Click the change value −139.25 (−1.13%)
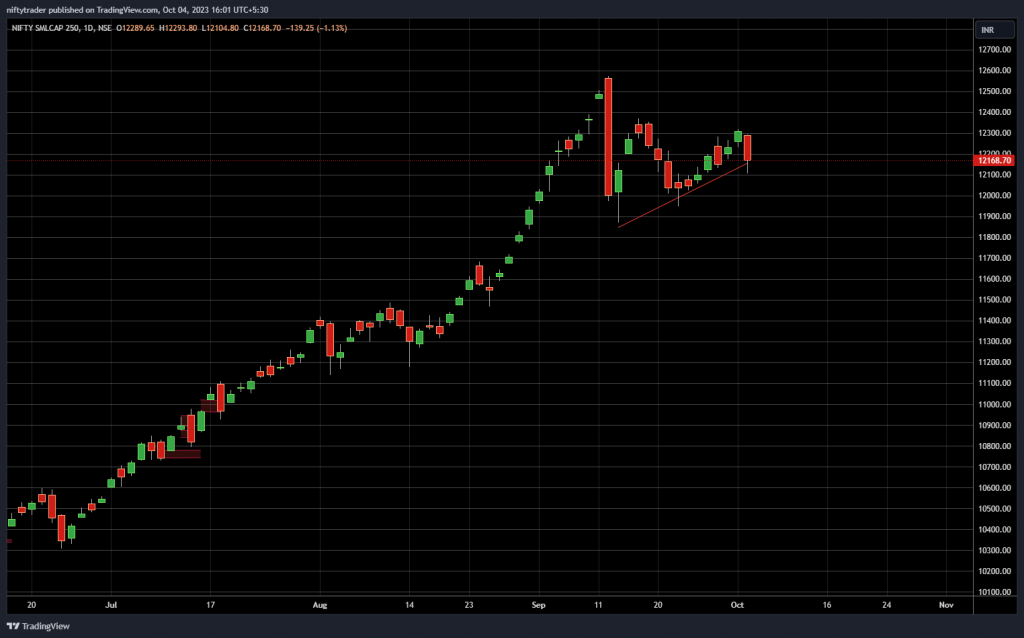 [x=317, y=28]
